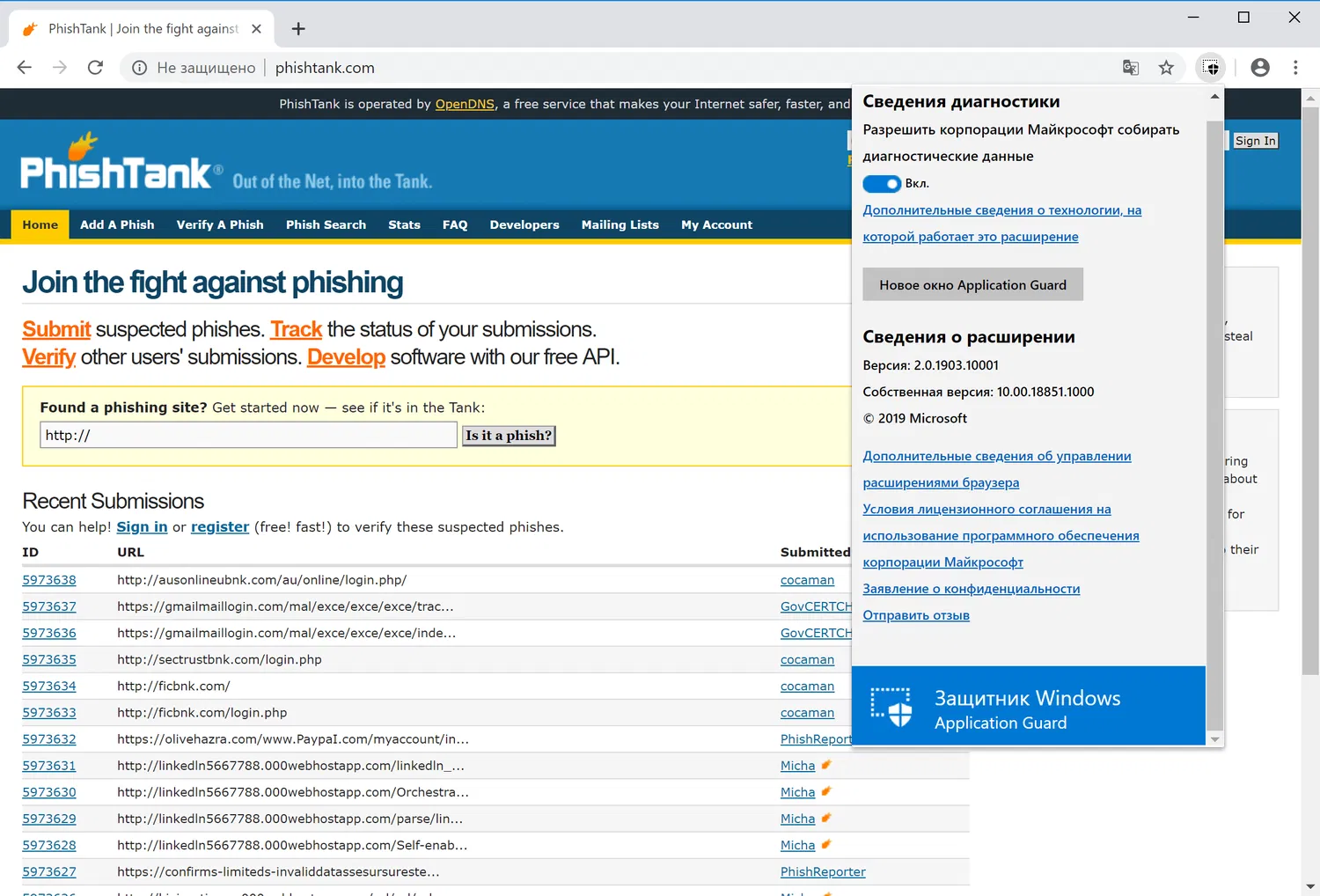Viewport: 1320px width, 896px height.
Task: Click the 'Не защищено' security label
Action: click(x=206, y=68)
